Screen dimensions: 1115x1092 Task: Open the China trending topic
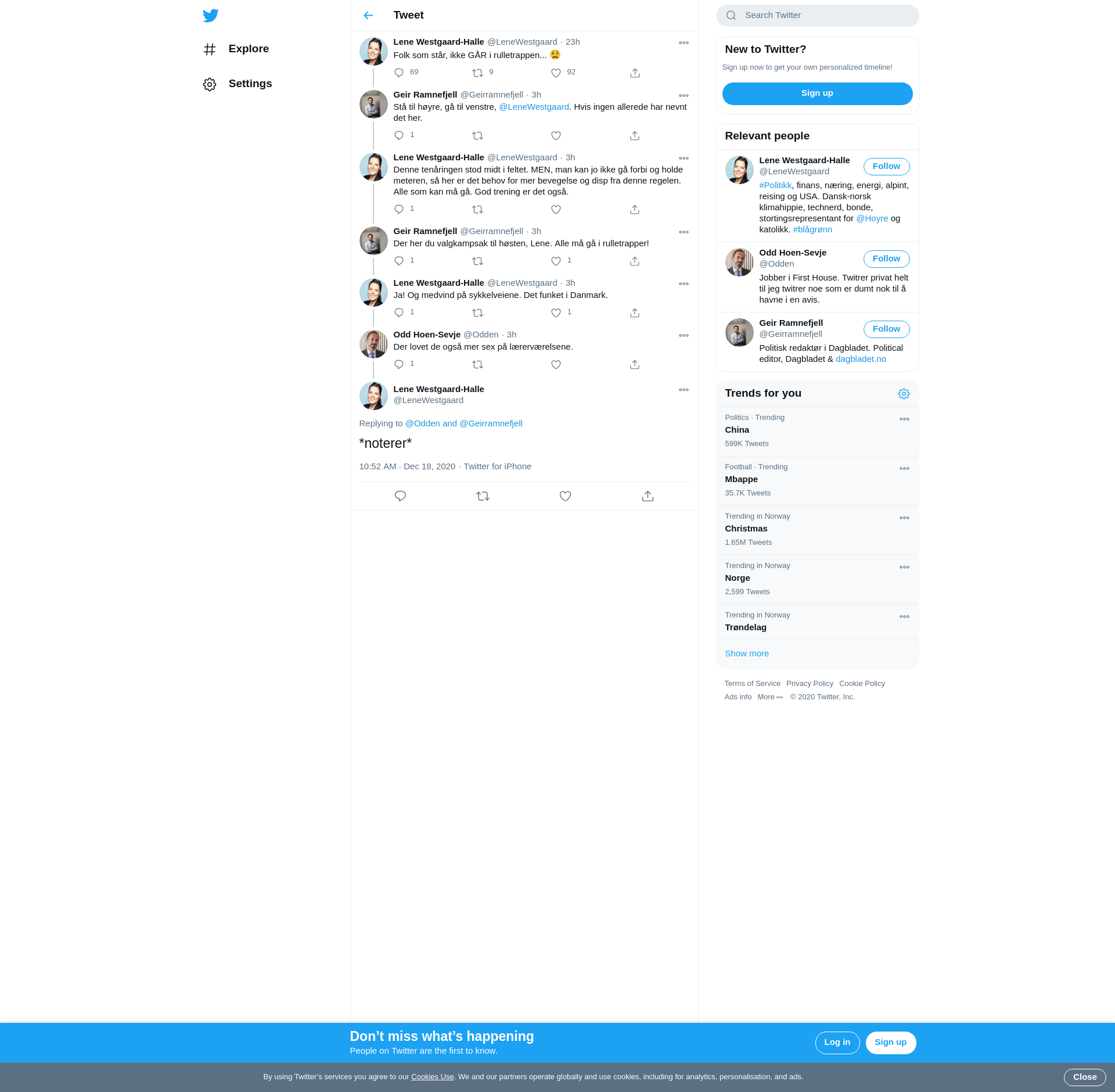817,432
